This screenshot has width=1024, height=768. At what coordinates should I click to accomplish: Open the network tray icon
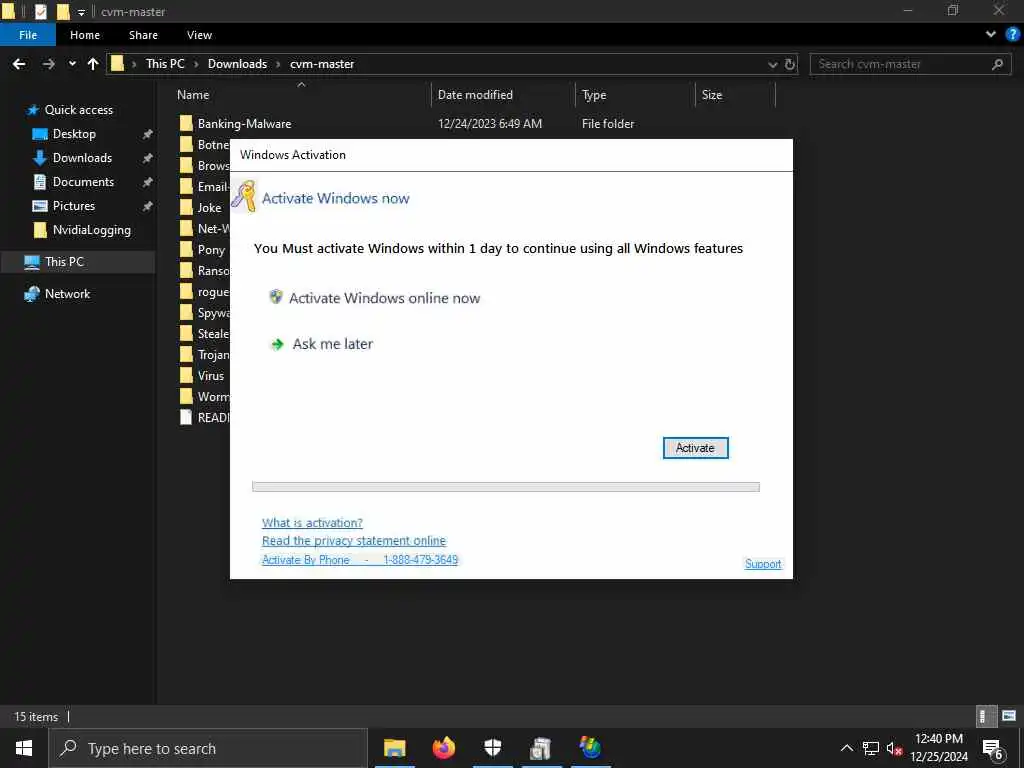(x=871, y=748)
